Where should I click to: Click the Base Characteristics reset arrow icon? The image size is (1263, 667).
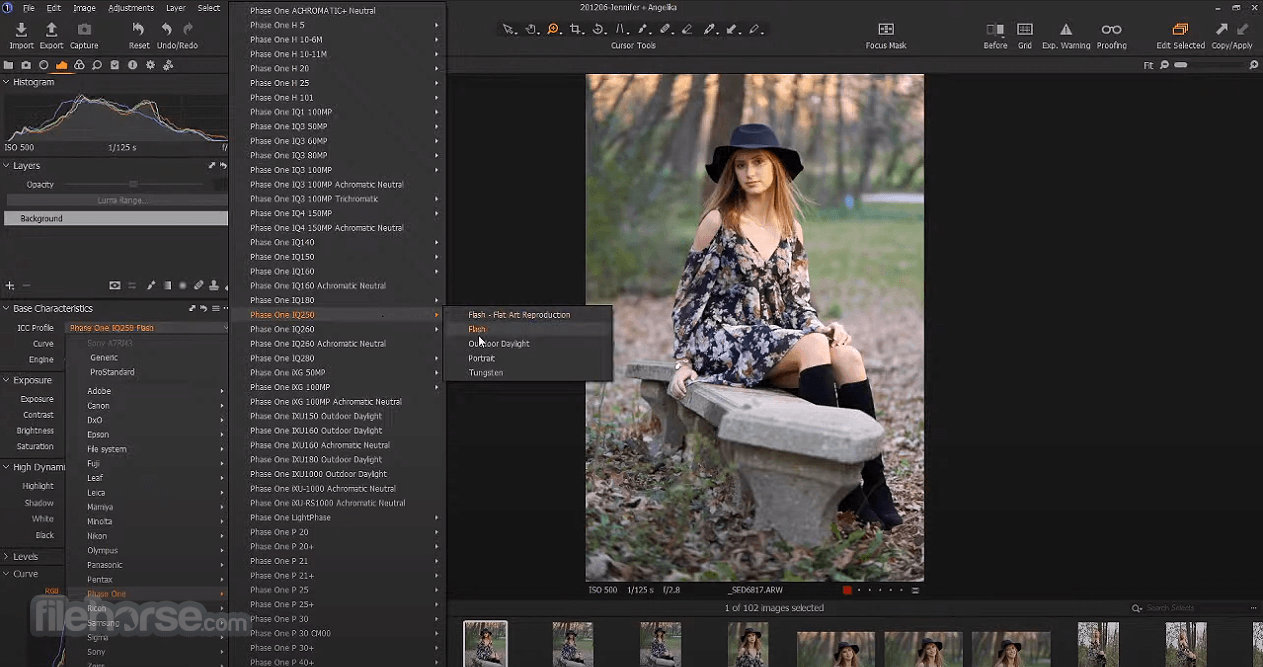click(x=203, y=309)
